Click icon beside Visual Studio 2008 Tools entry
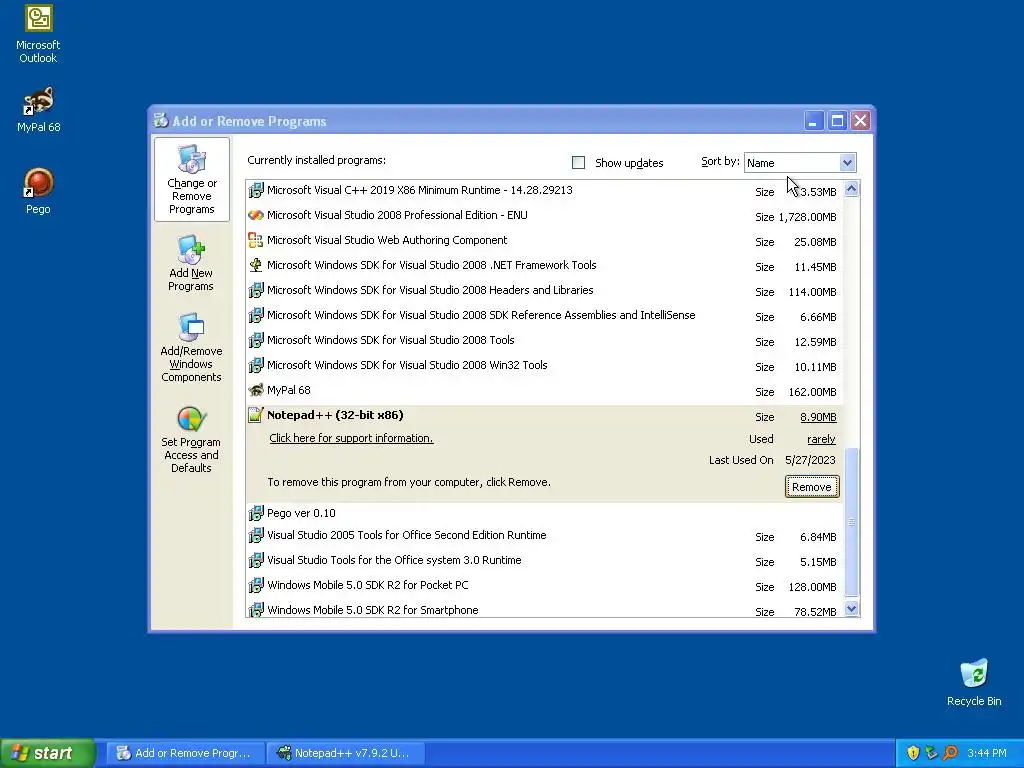The image size is (1024, 768). point(256,340)
